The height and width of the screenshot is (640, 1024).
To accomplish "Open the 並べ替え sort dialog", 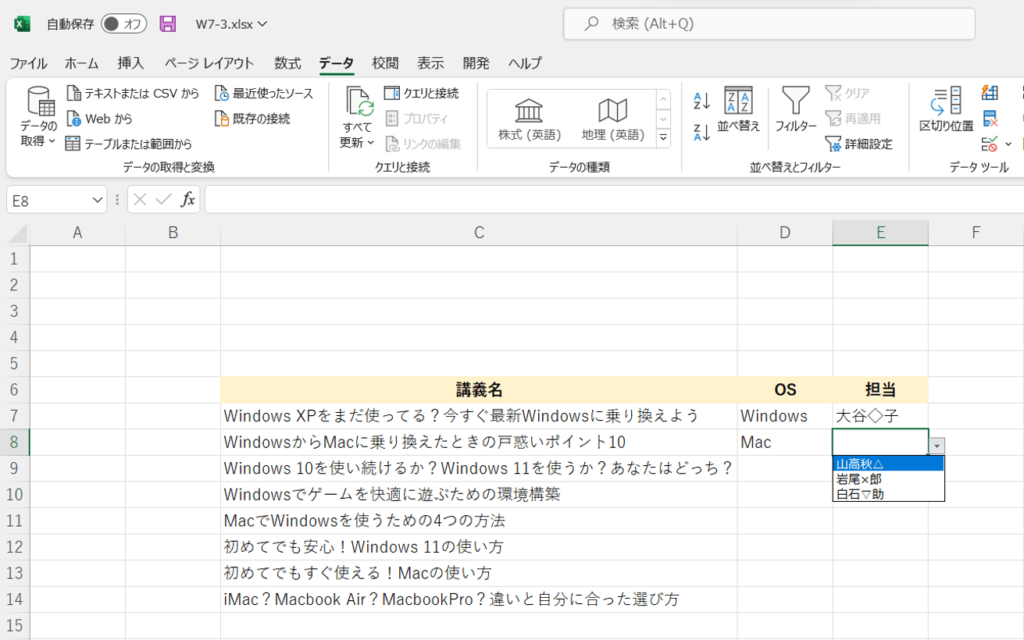I will [739, 110].
